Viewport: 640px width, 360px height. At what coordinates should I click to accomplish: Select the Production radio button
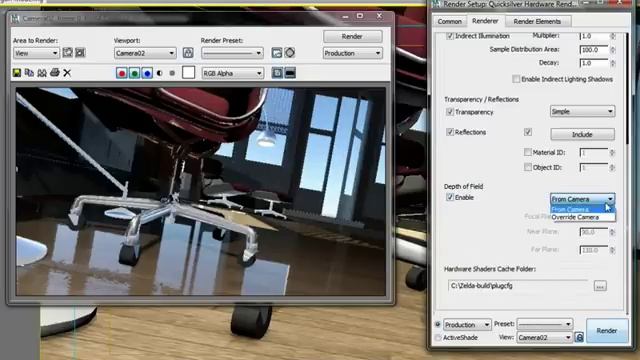tap(438, 324)
